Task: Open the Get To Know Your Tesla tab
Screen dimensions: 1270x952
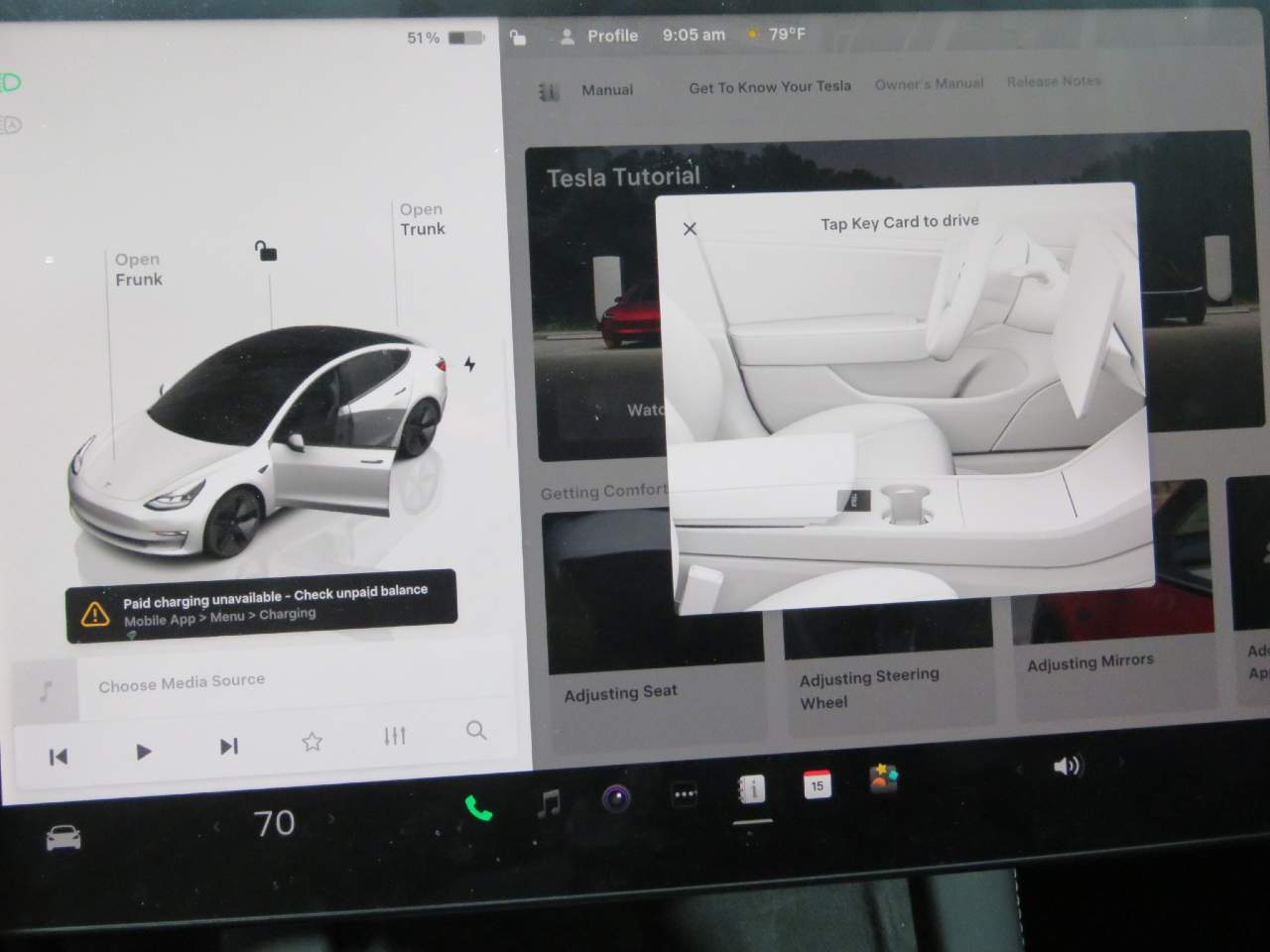Action: pos(769,86)
